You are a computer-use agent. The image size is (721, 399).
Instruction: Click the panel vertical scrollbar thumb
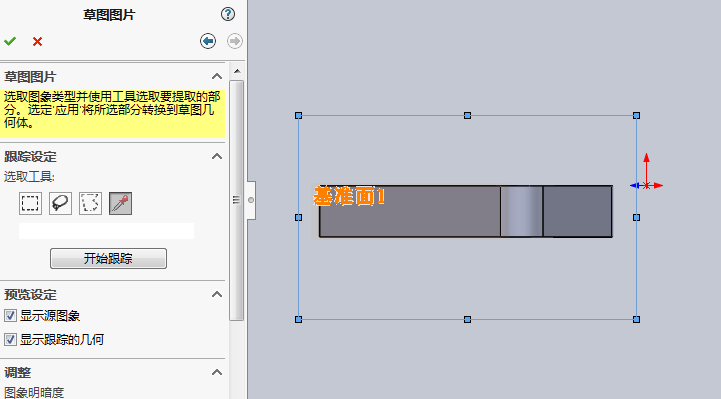(236, 200)
